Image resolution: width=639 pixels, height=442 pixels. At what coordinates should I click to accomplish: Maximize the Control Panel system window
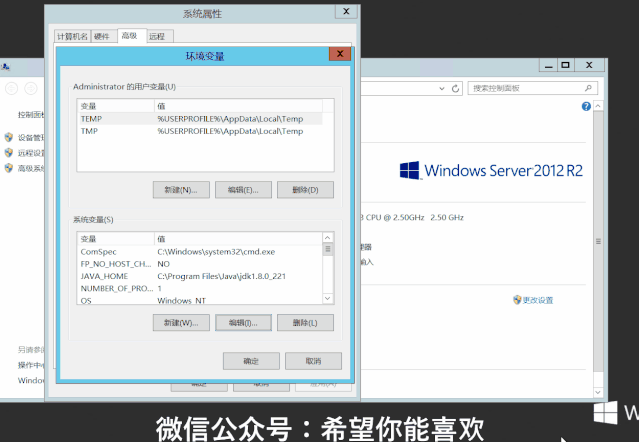point(566,65)
